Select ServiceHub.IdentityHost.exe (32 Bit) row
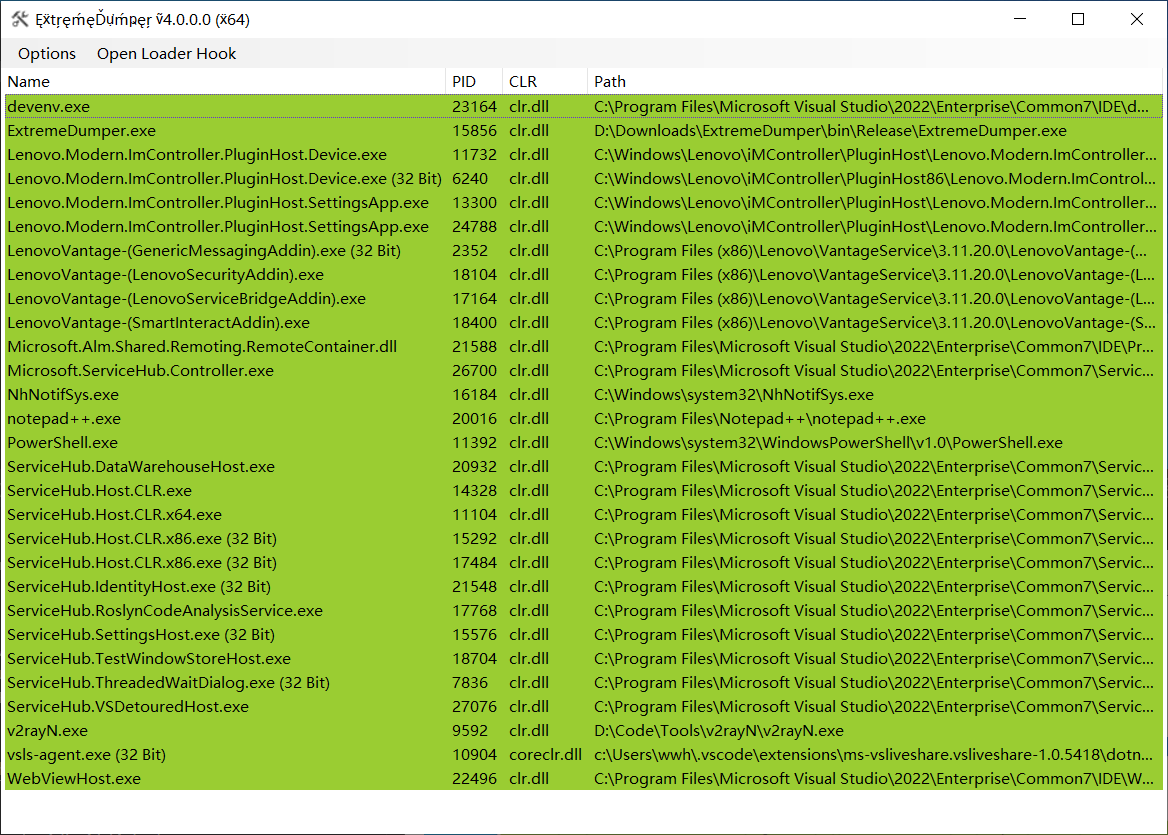The height and width of the screenshot is (835, 1168). 583,586
